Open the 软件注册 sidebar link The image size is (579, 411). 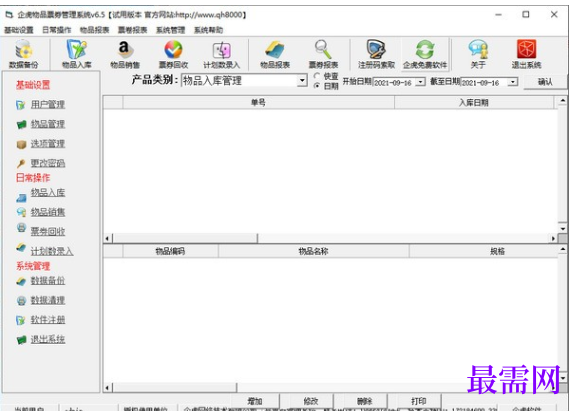click(x=48, y=320)
